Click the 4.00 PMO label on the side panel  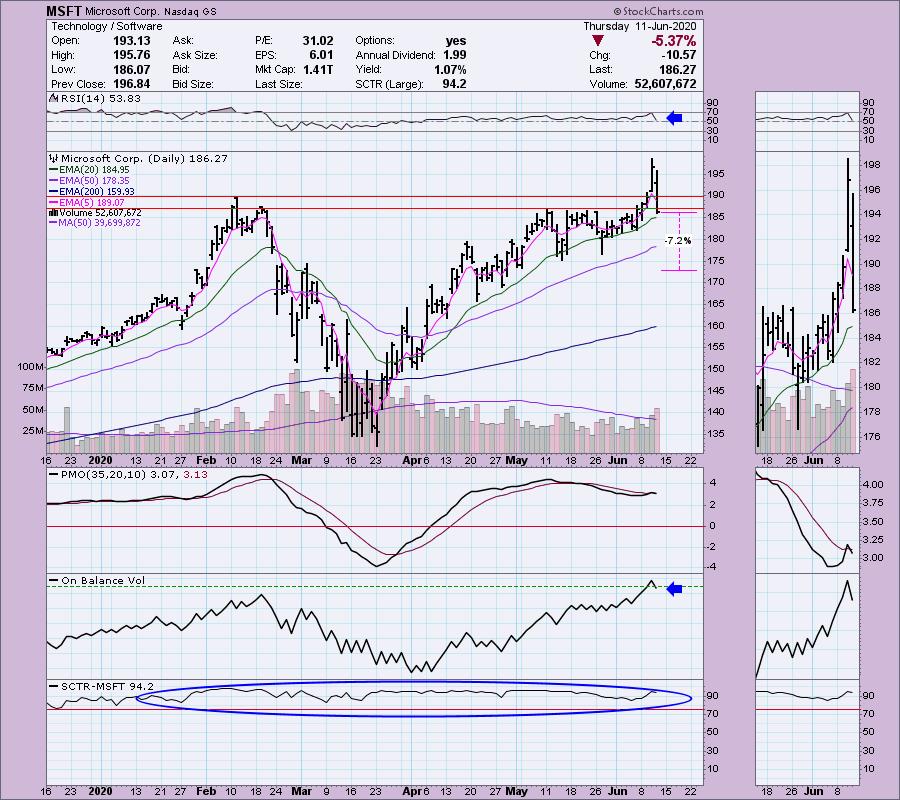pyautogui.click(x=872, y=484)
